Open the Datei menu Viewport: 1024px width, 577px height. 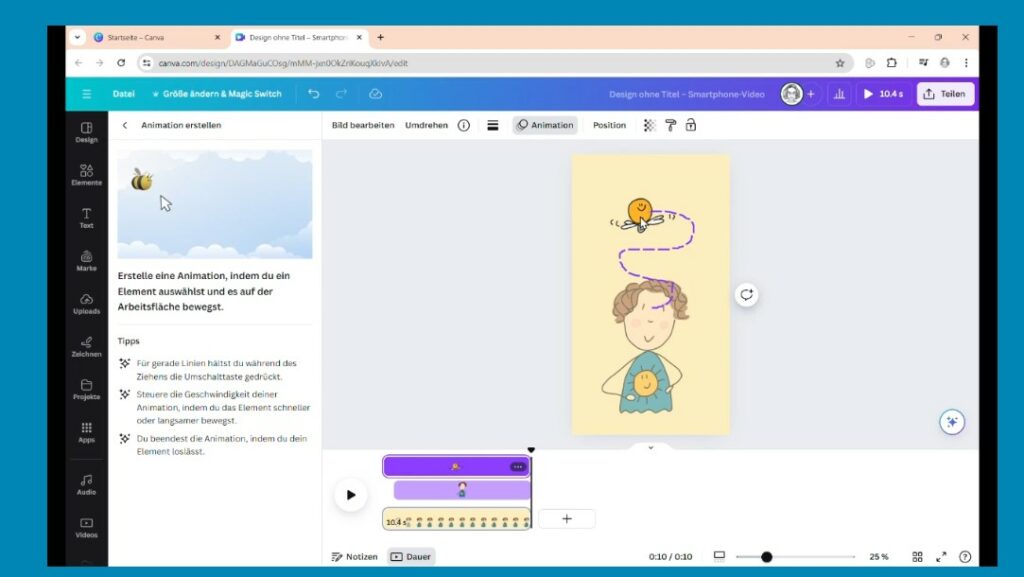coord(123,94)
